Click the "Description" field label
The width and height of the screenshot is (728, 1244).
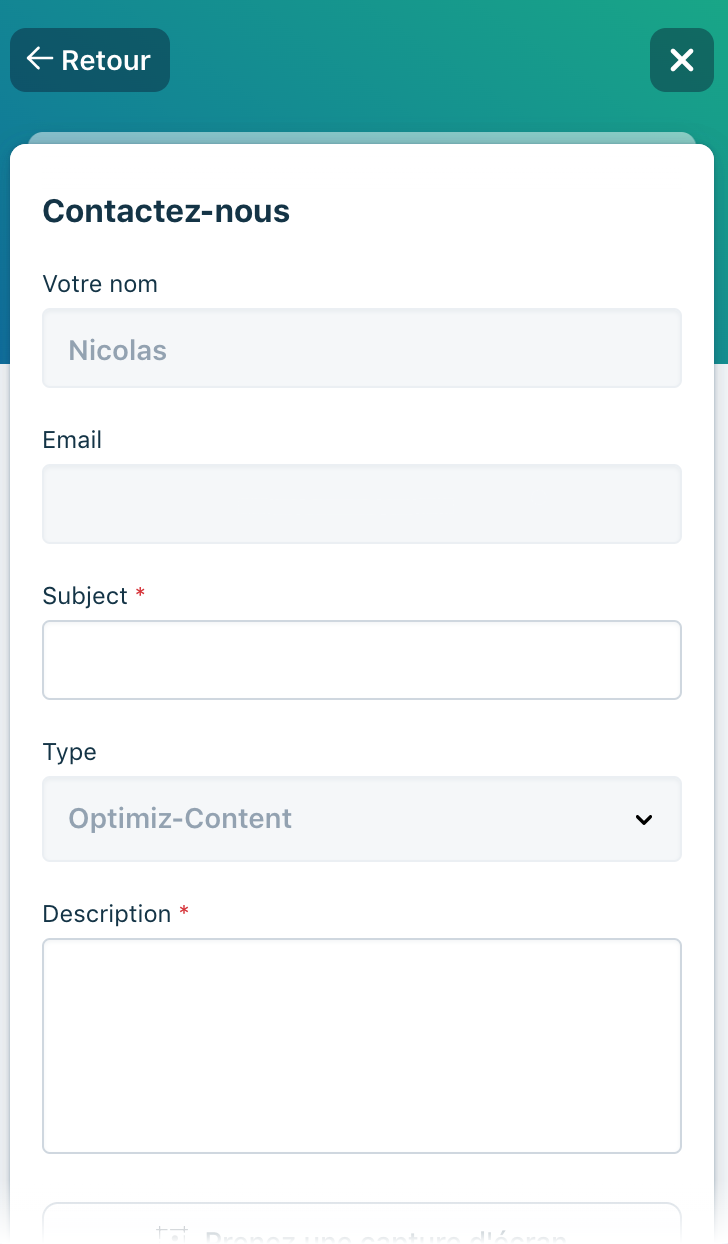[107, 914]
